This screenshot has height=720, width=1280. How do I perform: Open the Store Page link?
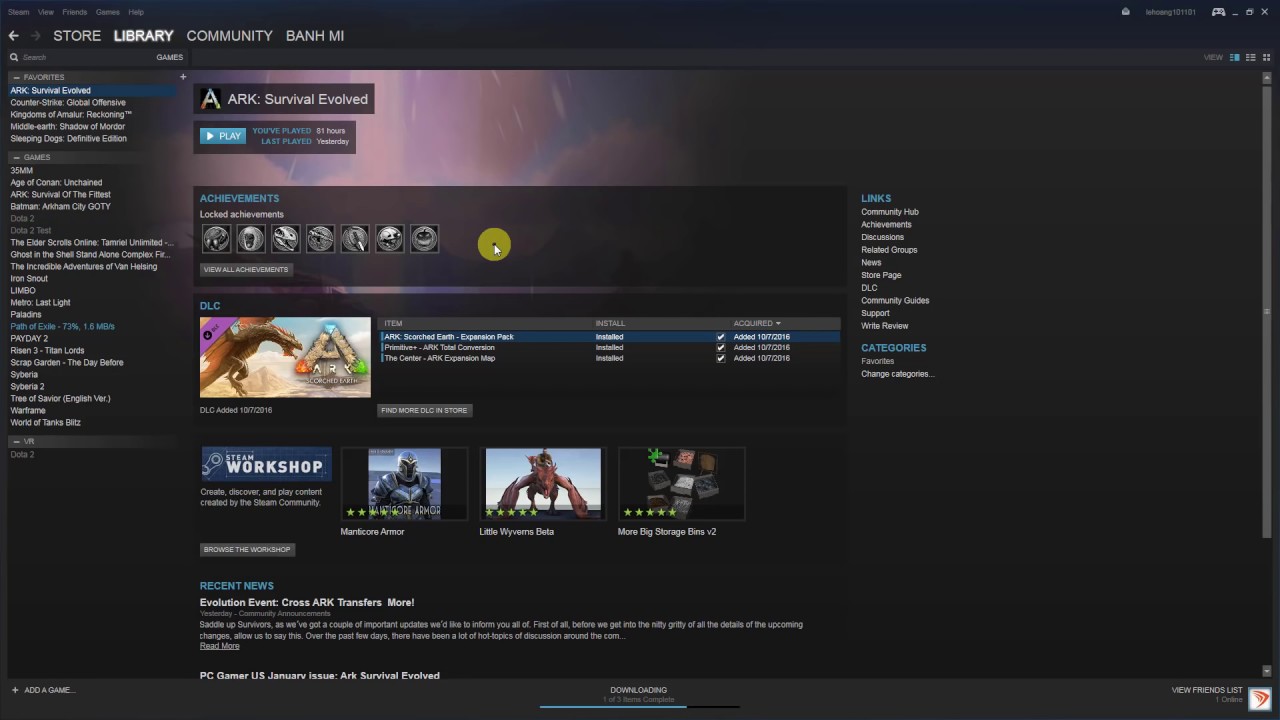(x=881, y=275)
